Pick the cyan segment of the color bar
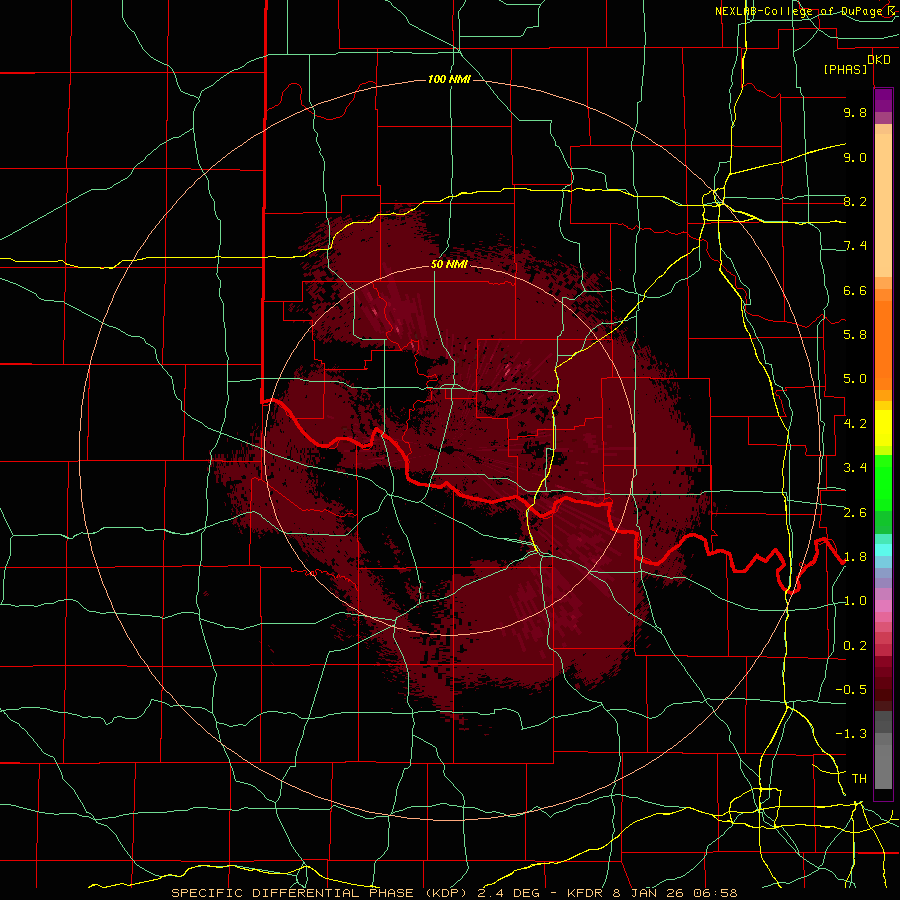 coord(883,549)
